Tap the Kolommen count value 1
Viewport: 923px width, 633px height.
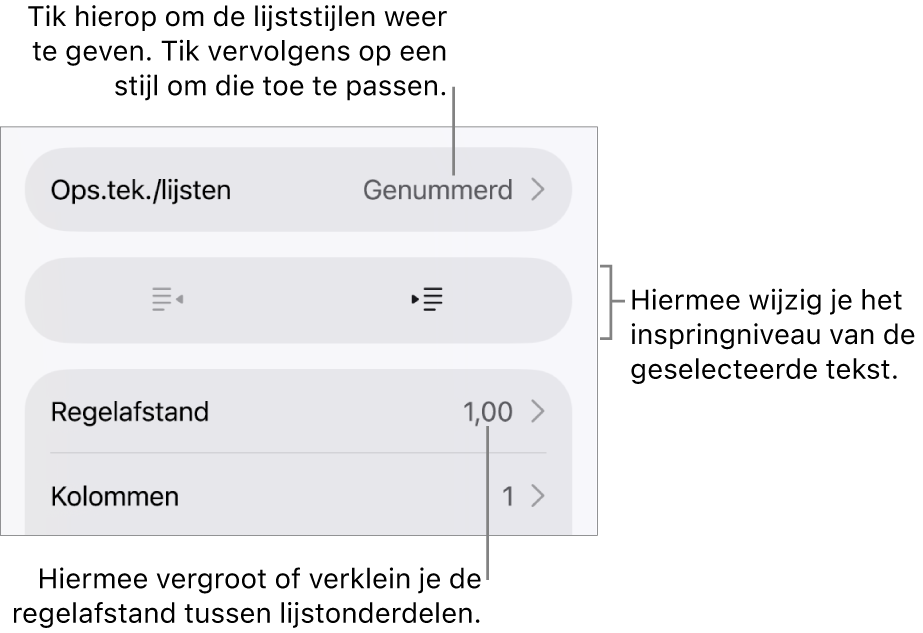507,496
